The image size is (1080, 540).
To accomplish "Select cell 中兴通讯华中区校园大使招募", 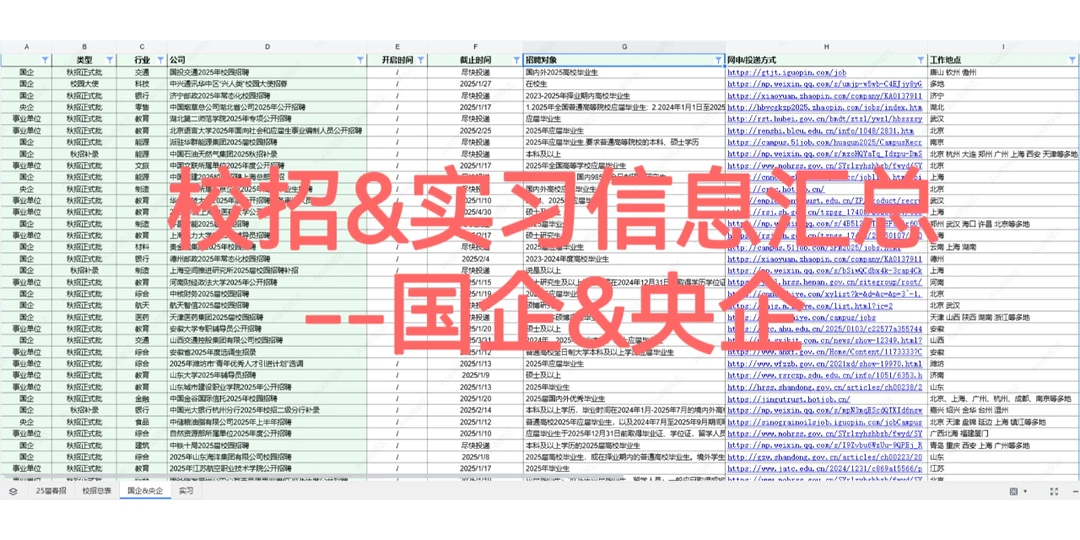I will 267,83.
